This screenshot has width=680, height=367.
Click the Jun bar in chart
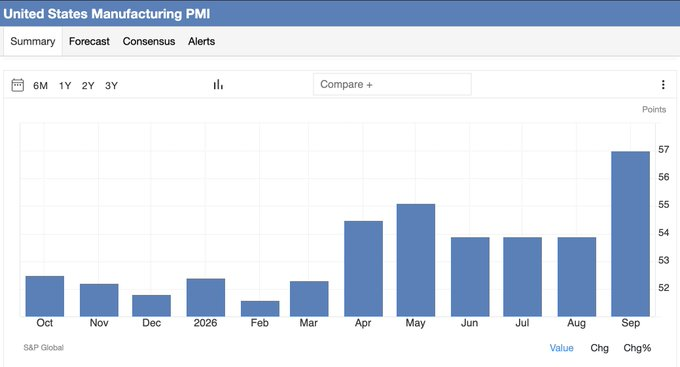(x=470, y=277)
